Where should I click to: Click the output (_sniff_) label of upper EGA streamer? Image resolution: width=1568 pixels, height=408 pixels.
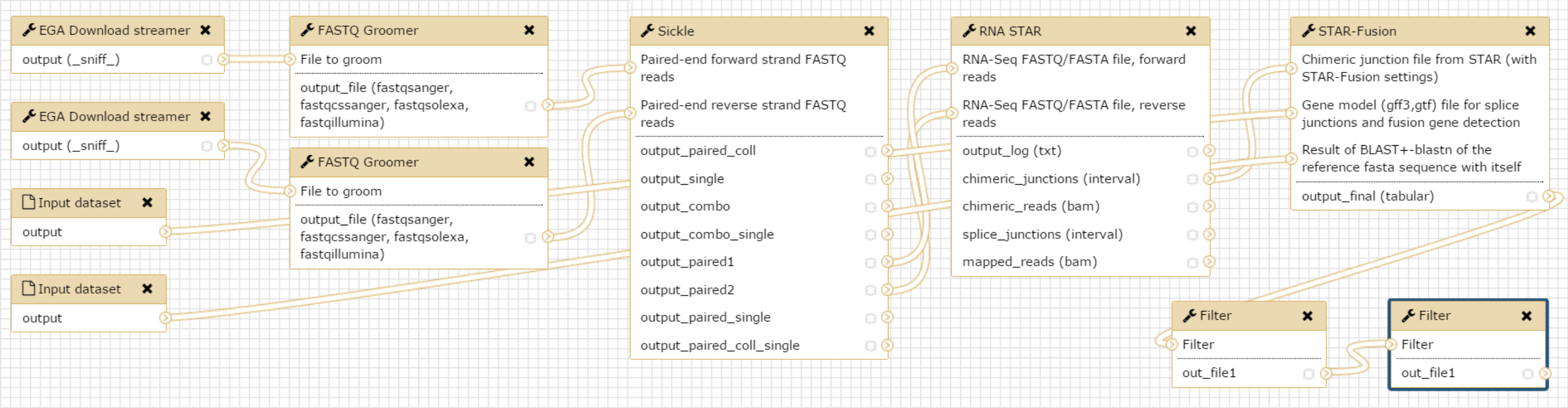71,60
